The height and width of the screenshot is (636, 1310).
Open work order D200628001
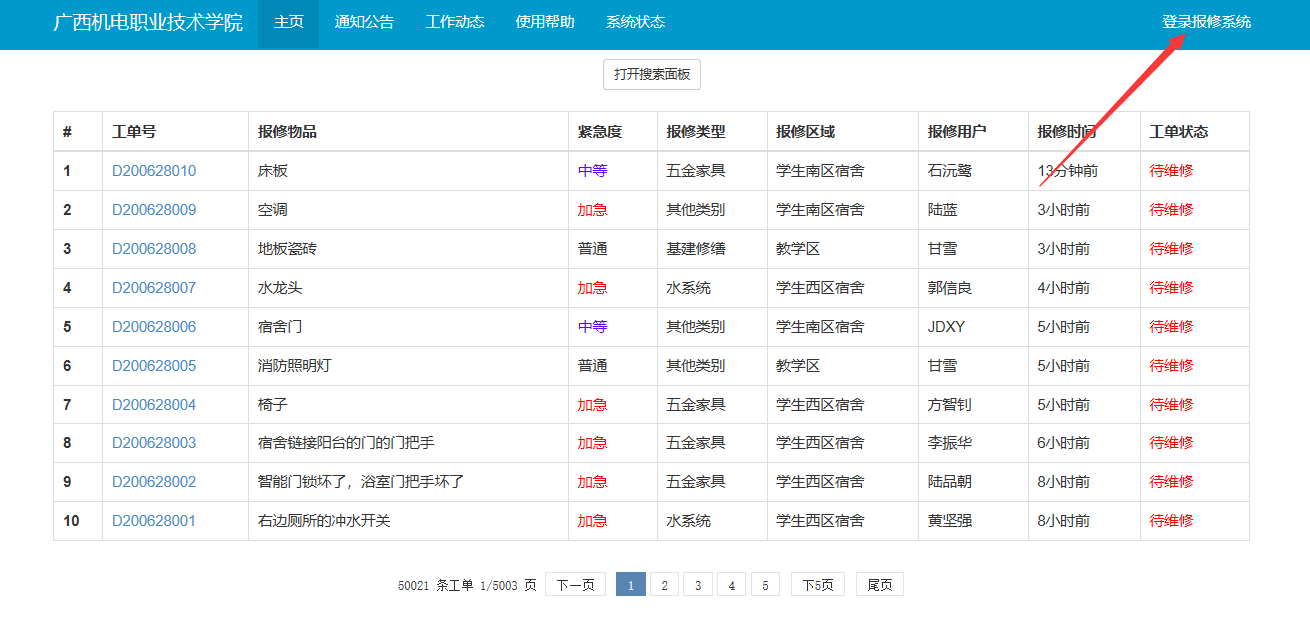pos(154,521)
